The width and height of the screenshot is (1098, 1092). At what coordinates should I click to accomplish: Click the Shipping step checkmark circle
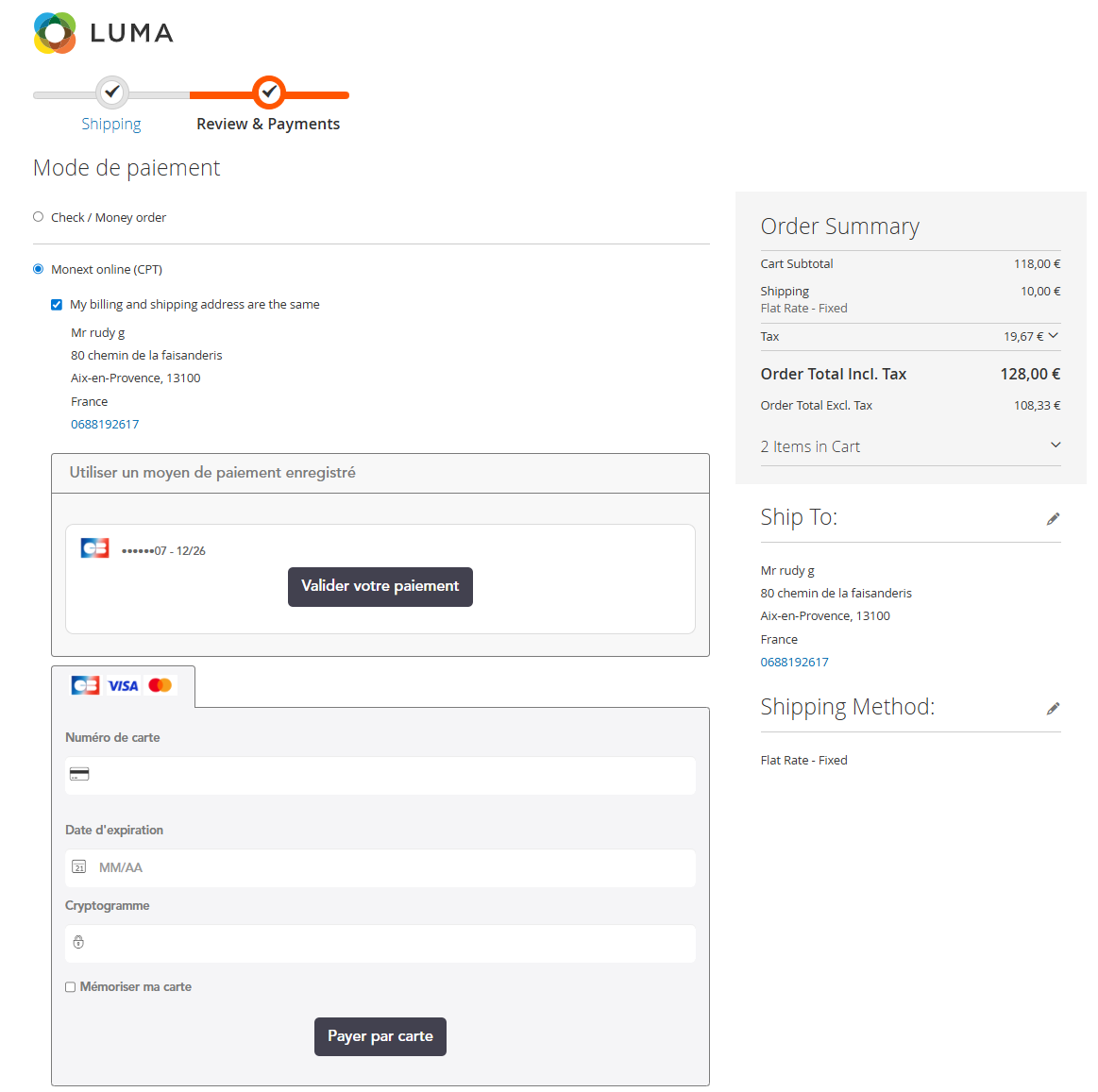click(112, 92)
